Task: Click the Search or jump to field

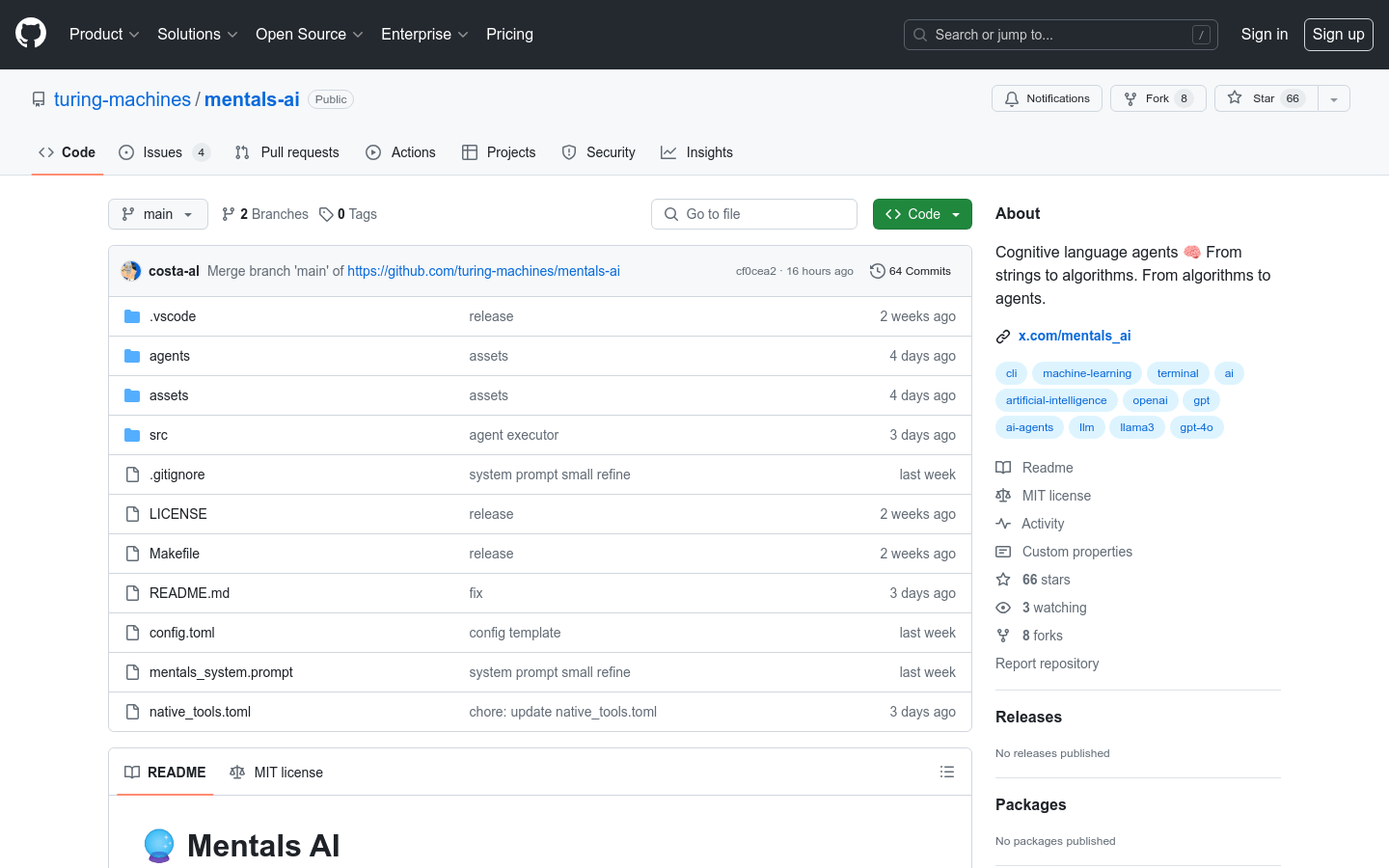Action: [1061, 35]
